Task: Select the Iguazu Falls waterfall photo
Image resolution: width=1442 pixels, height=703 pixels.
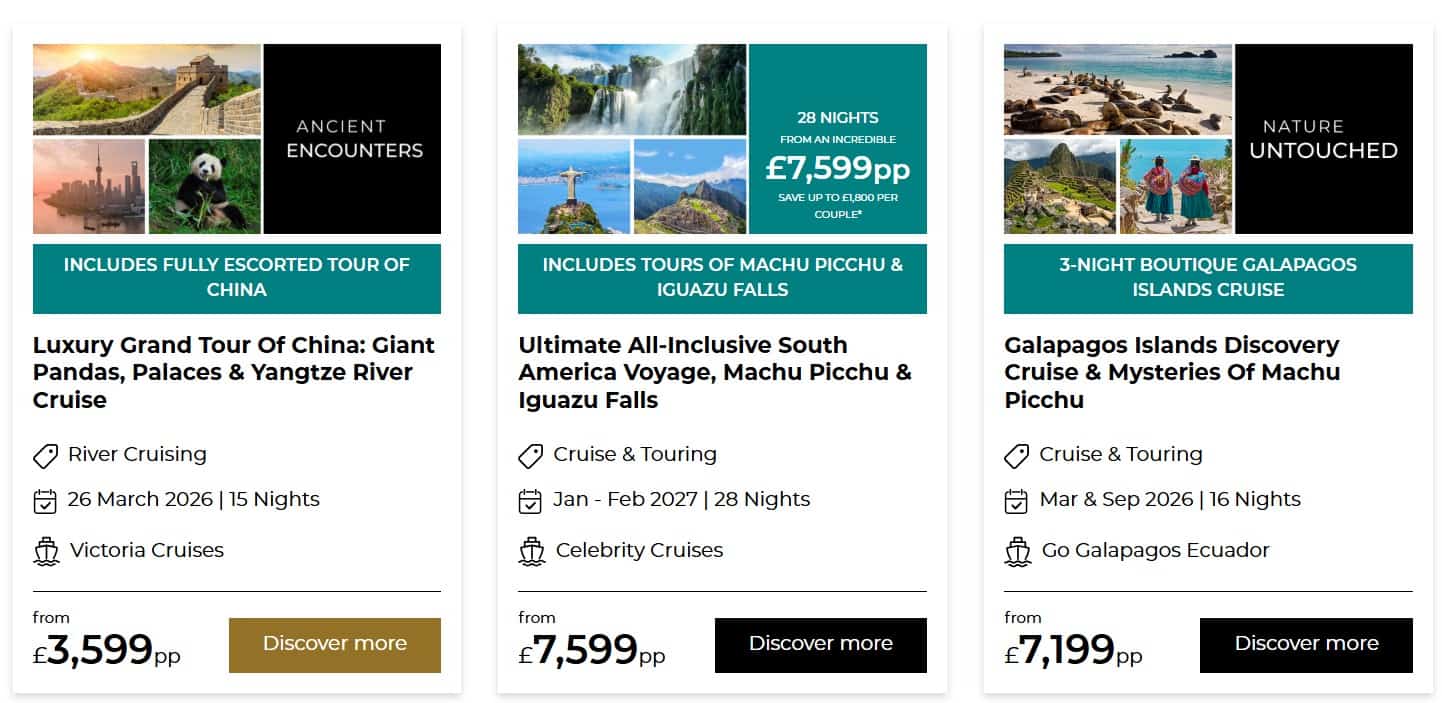Action: (x=632, y=89)
